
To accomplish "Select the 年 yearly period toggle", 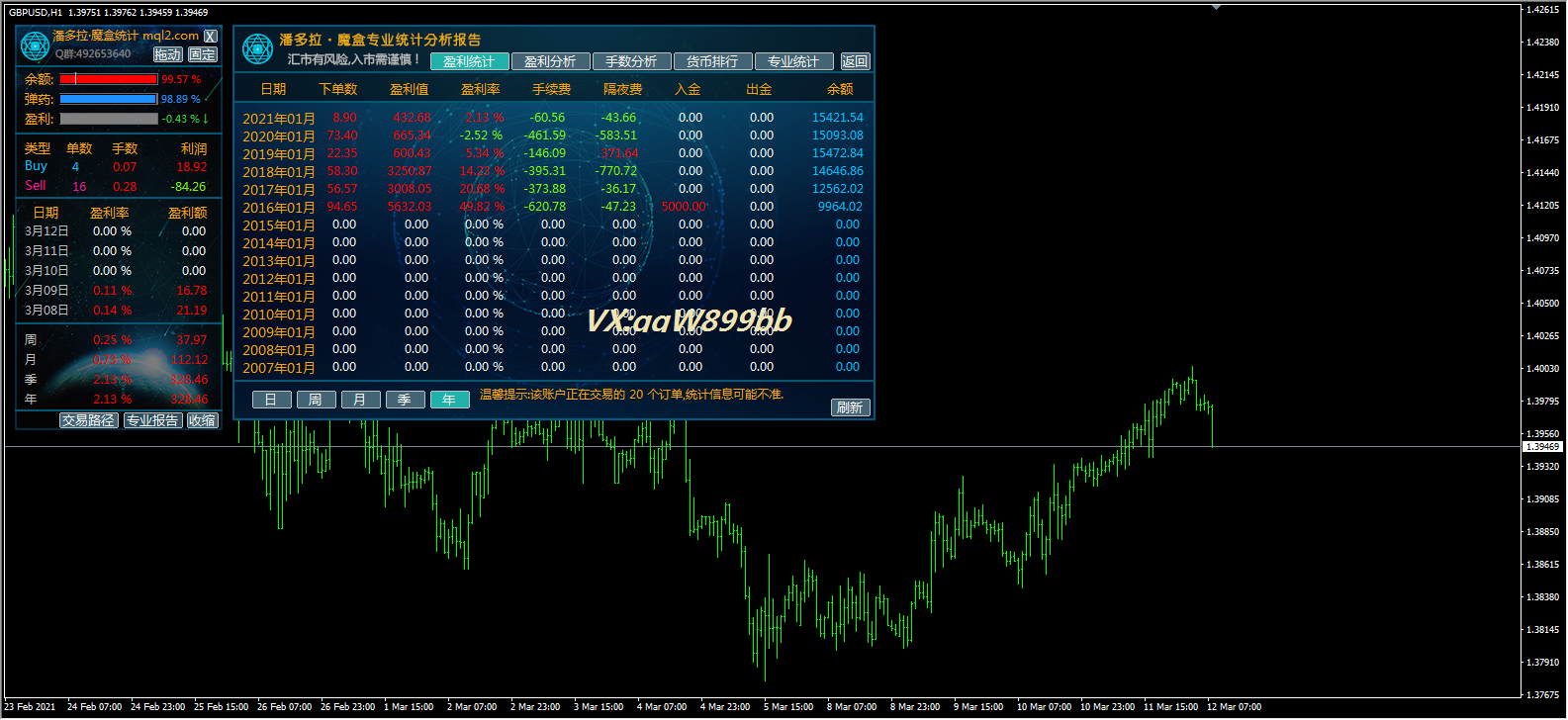I will (449, 400).
